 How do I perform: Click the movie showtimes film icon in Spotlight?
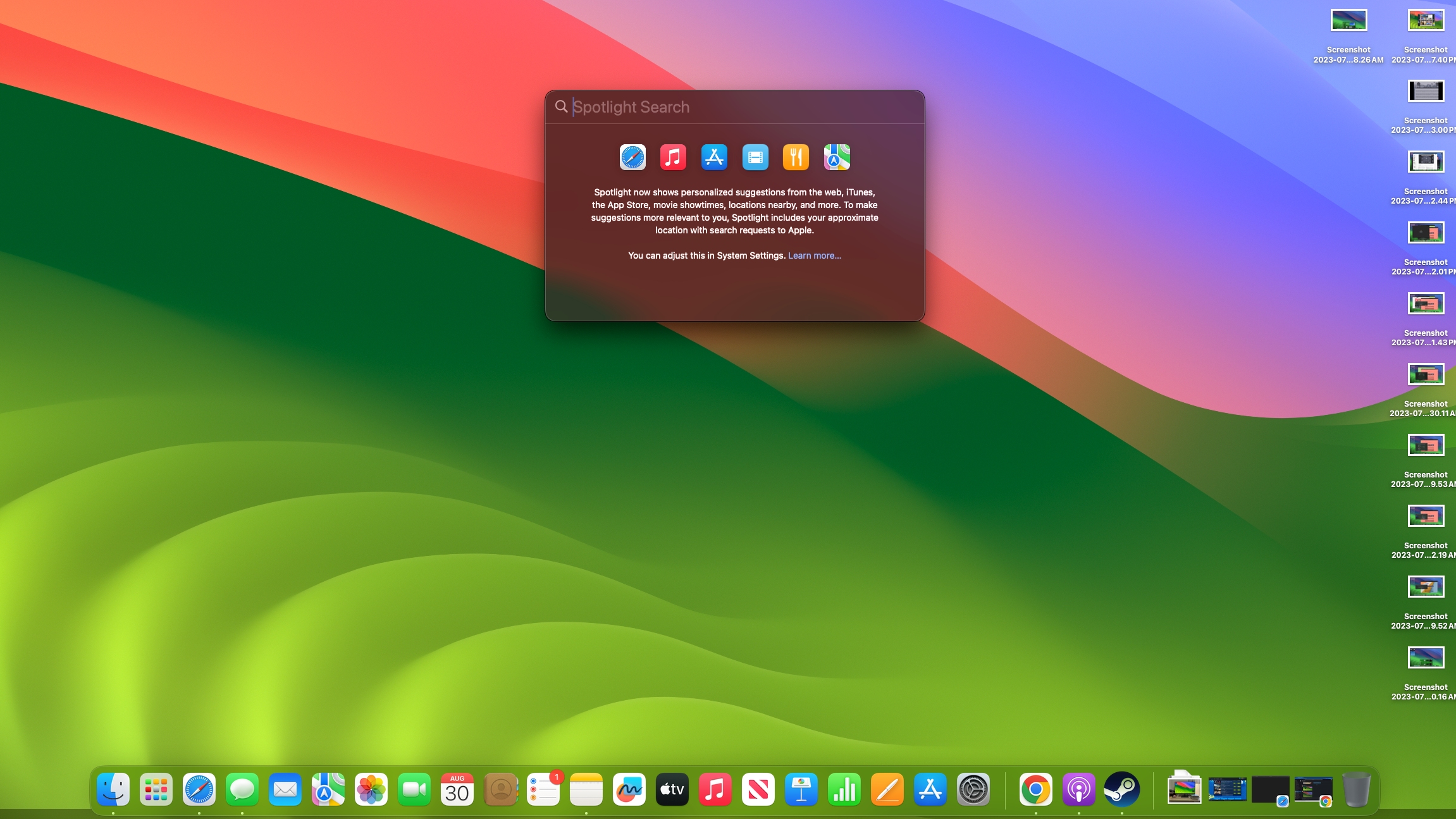[x=755, y=157]
